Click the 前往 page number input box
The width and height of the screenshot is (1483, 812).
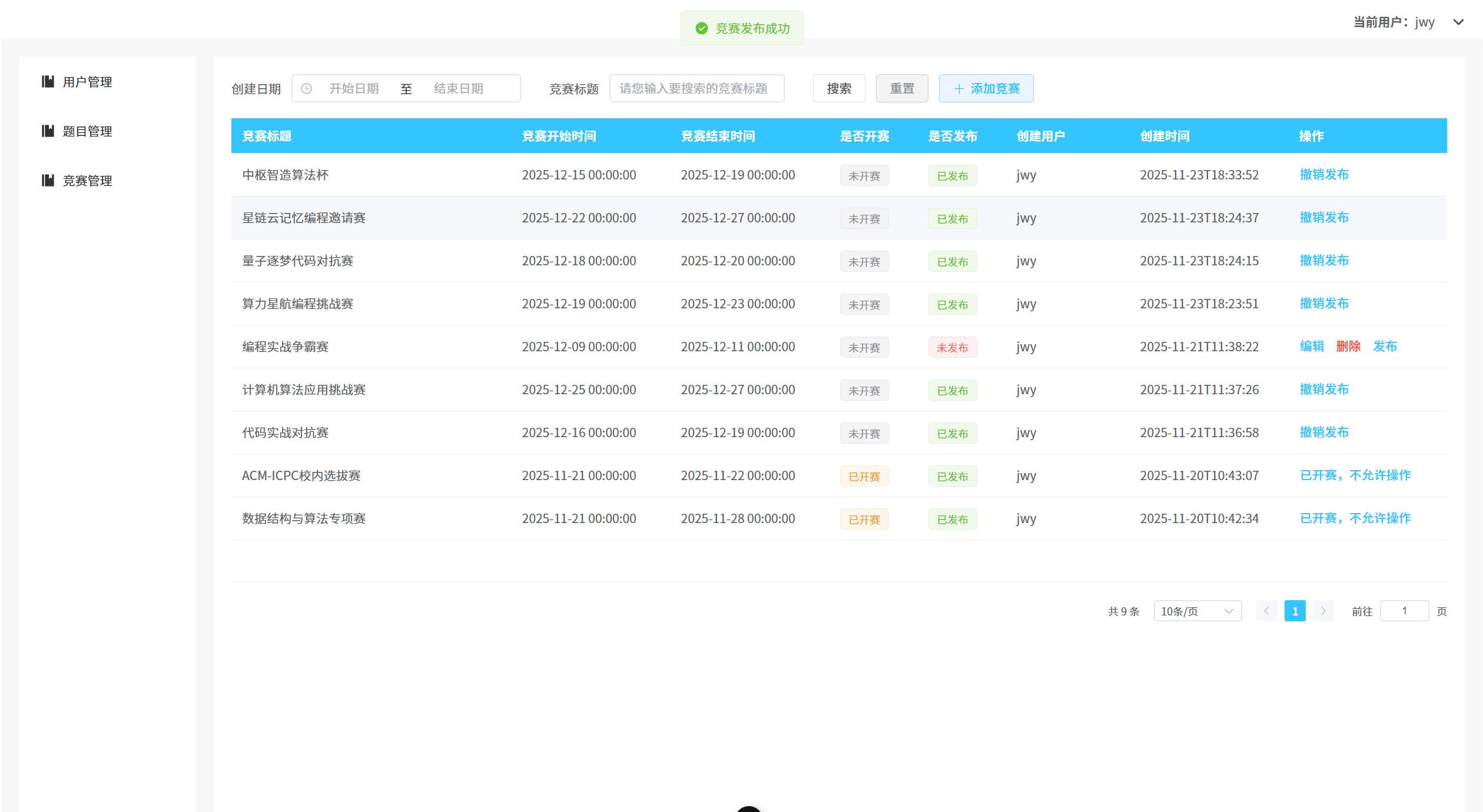pos(1404,611)
